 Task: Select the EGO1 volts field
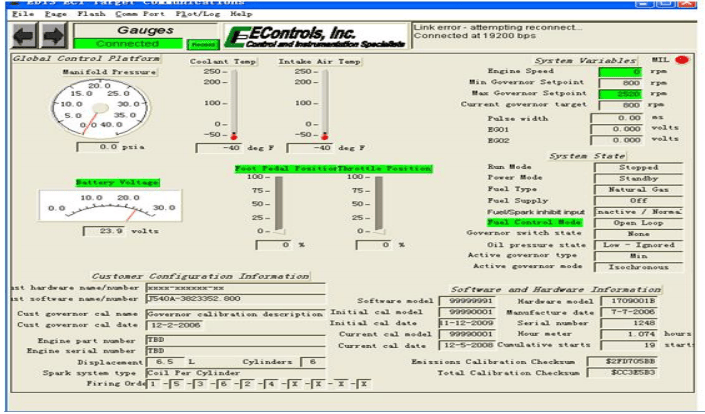(x=616, y=129)
